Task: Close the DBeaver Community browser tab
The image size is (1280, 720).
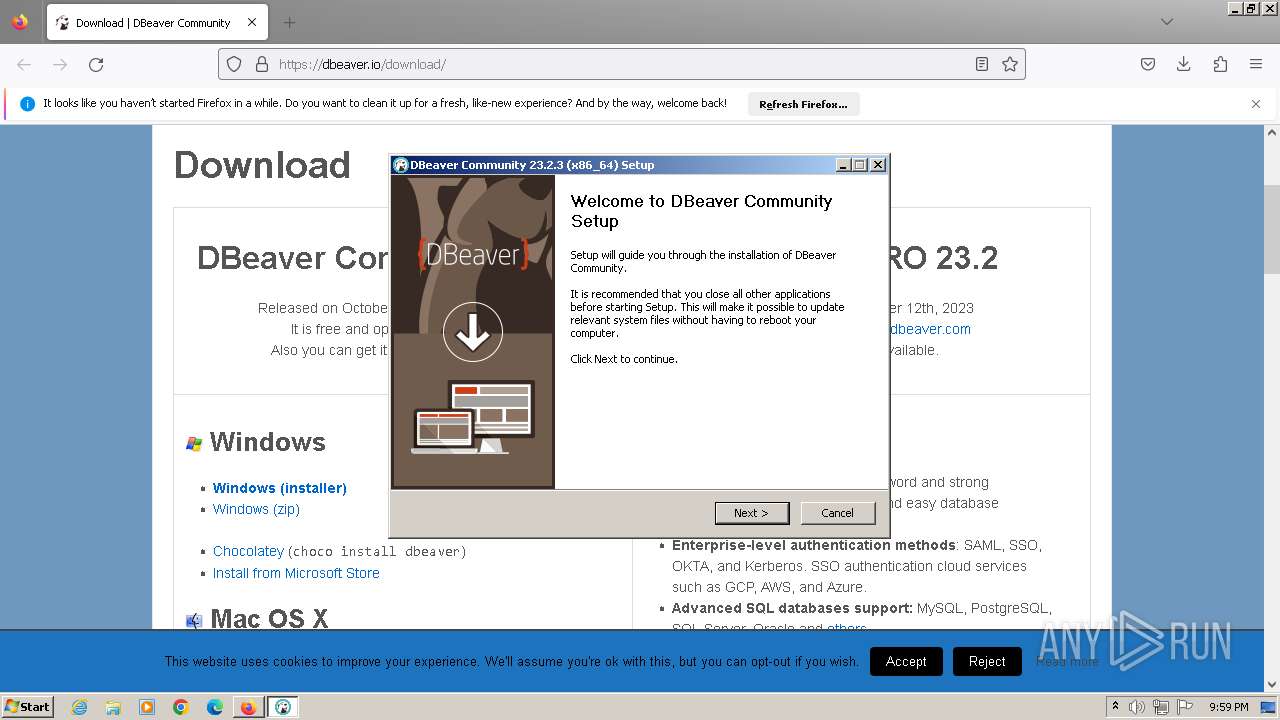Action: (x=252, y=22)
